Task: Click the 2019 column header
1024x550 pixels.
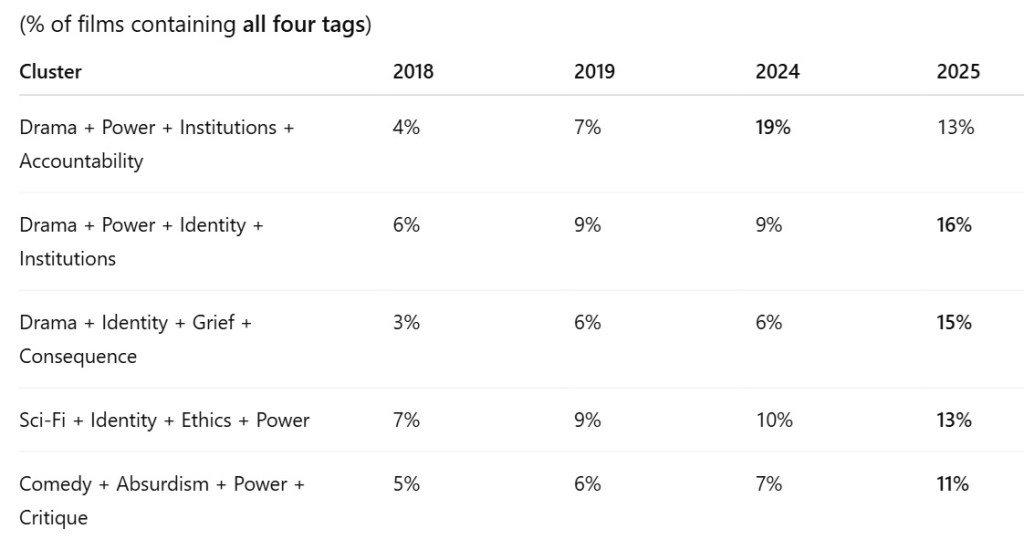Action: (594, 71)
